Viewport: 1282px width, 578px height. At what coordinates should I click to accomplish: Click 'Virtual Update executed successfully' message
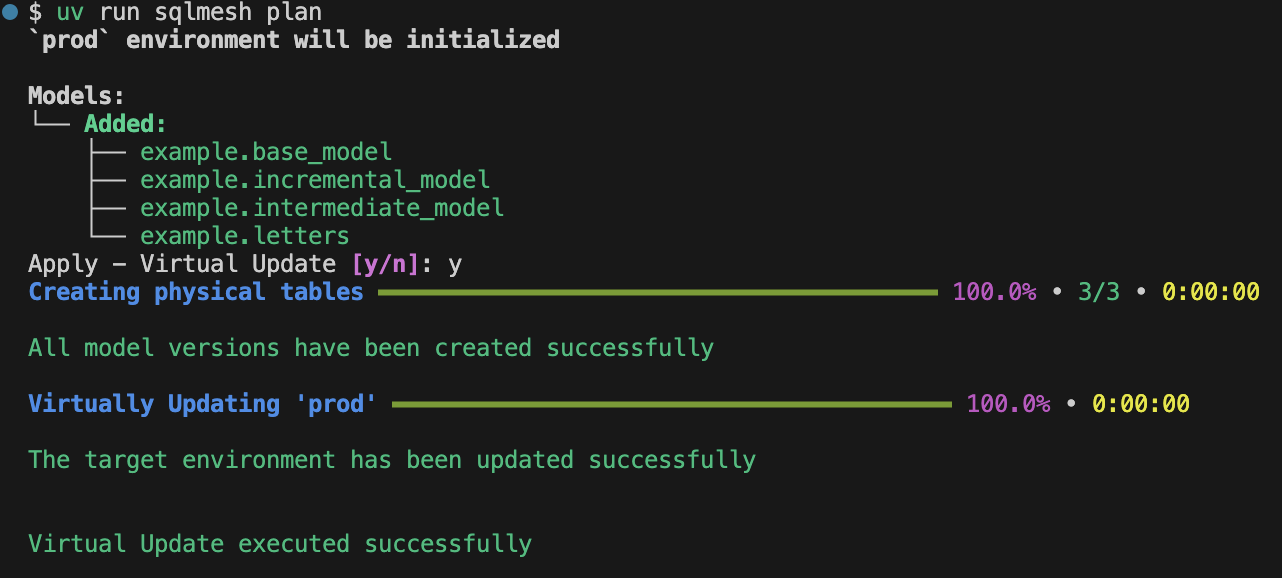[x=280, y=544]
